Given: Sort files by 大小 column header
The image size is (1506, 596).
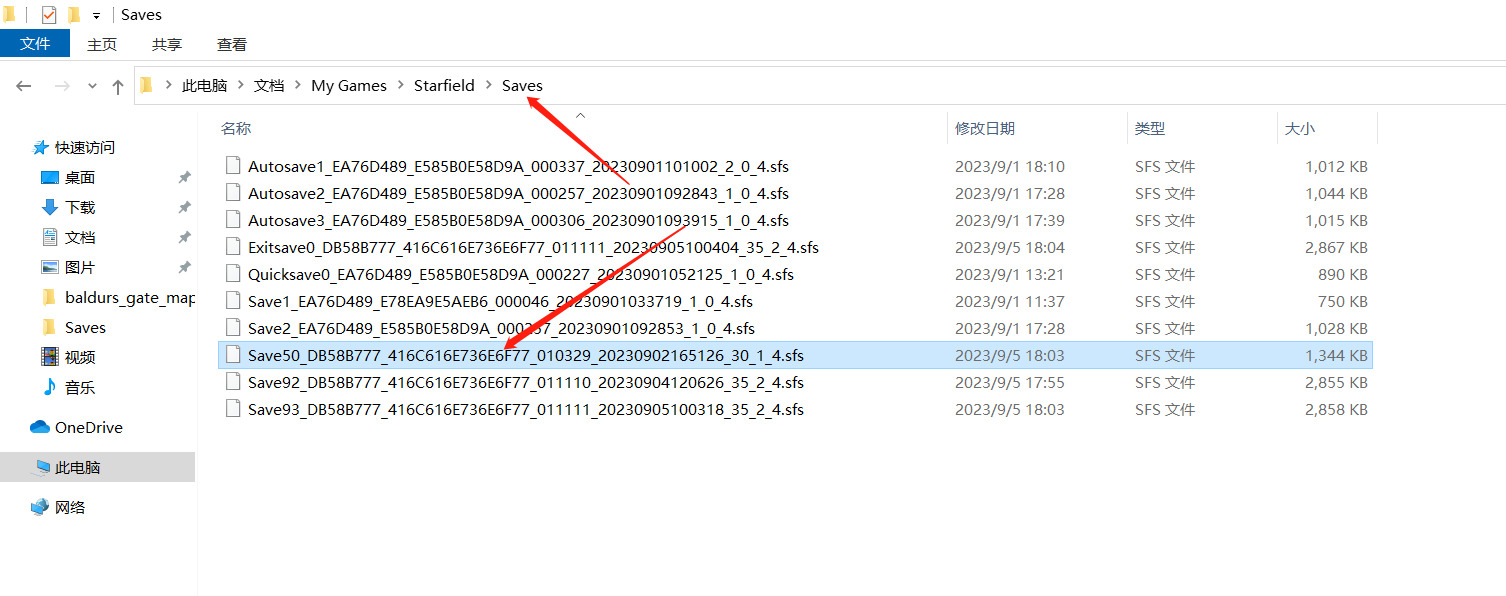Looking at the screenshot, I should [1299, 128].
